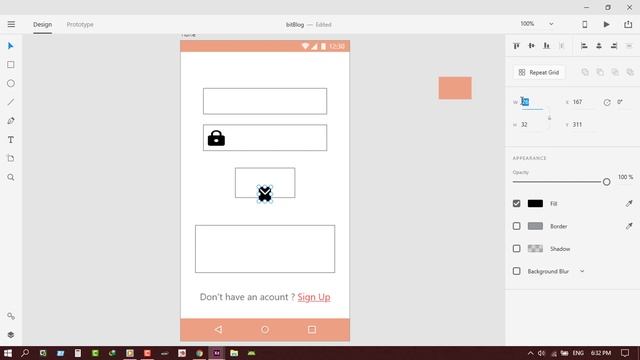Viewport: 640px width, 360px height.
Task: Open the gray Border color swatch
Action: pyautogui.click(x=535, y=226)
